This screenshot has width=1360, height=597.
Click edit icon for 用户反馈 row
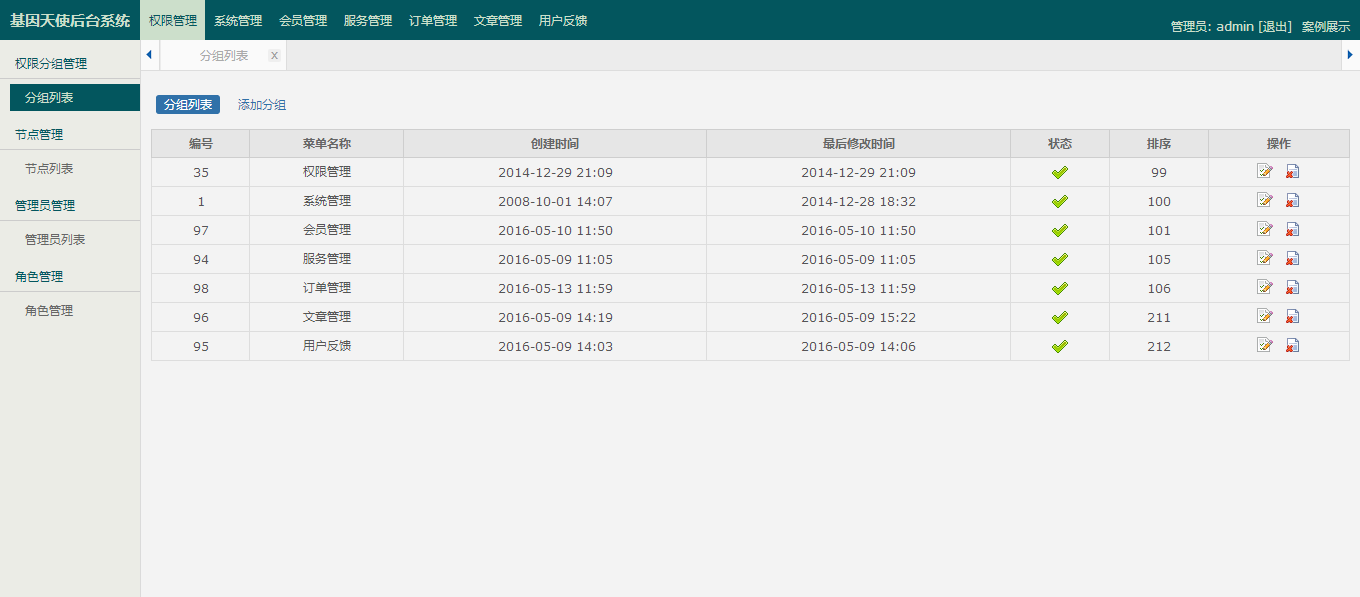click(x=1265, y=345)
